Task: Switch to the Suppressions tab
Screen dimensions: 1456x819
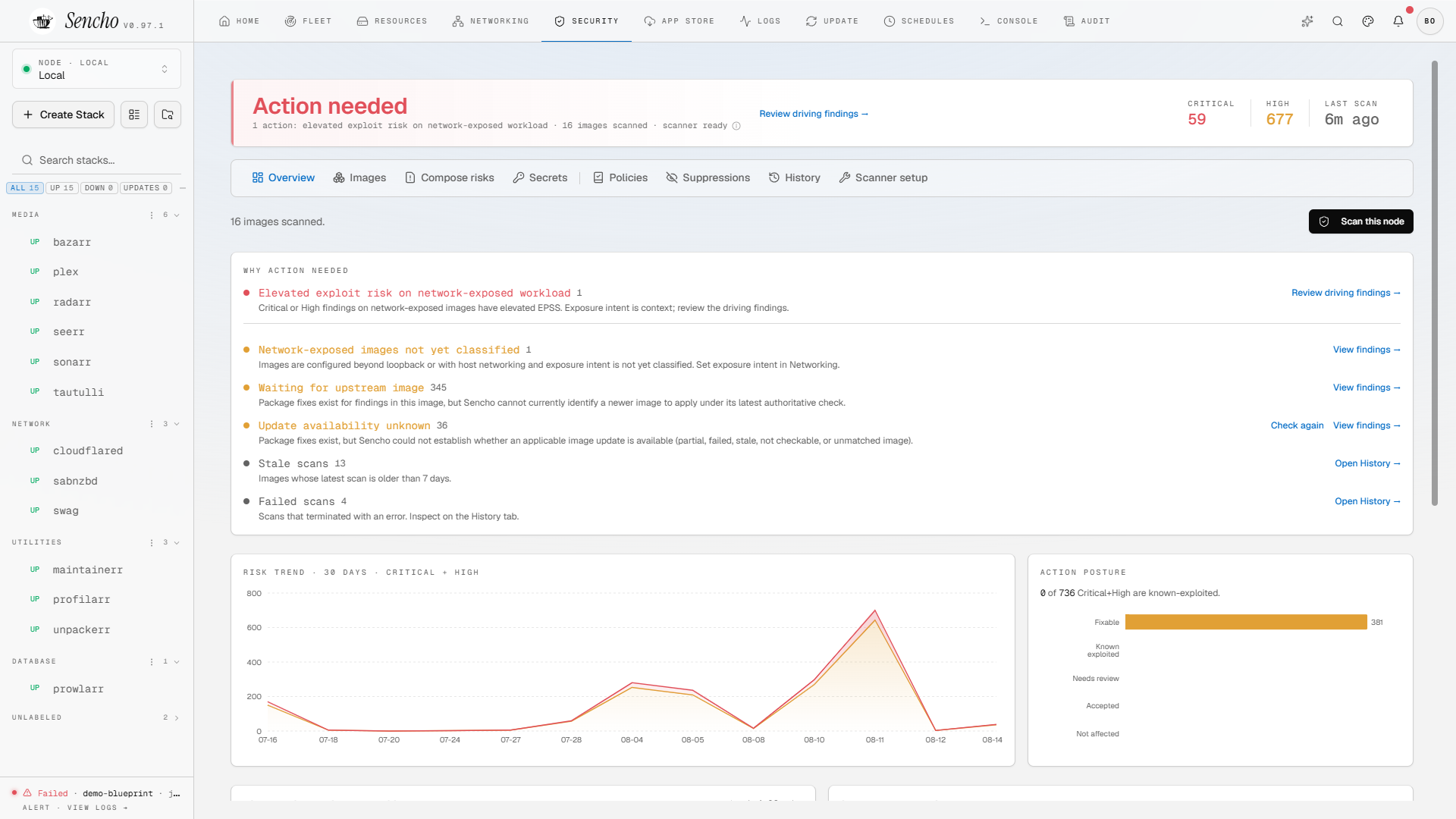Action: click(708, 178)
